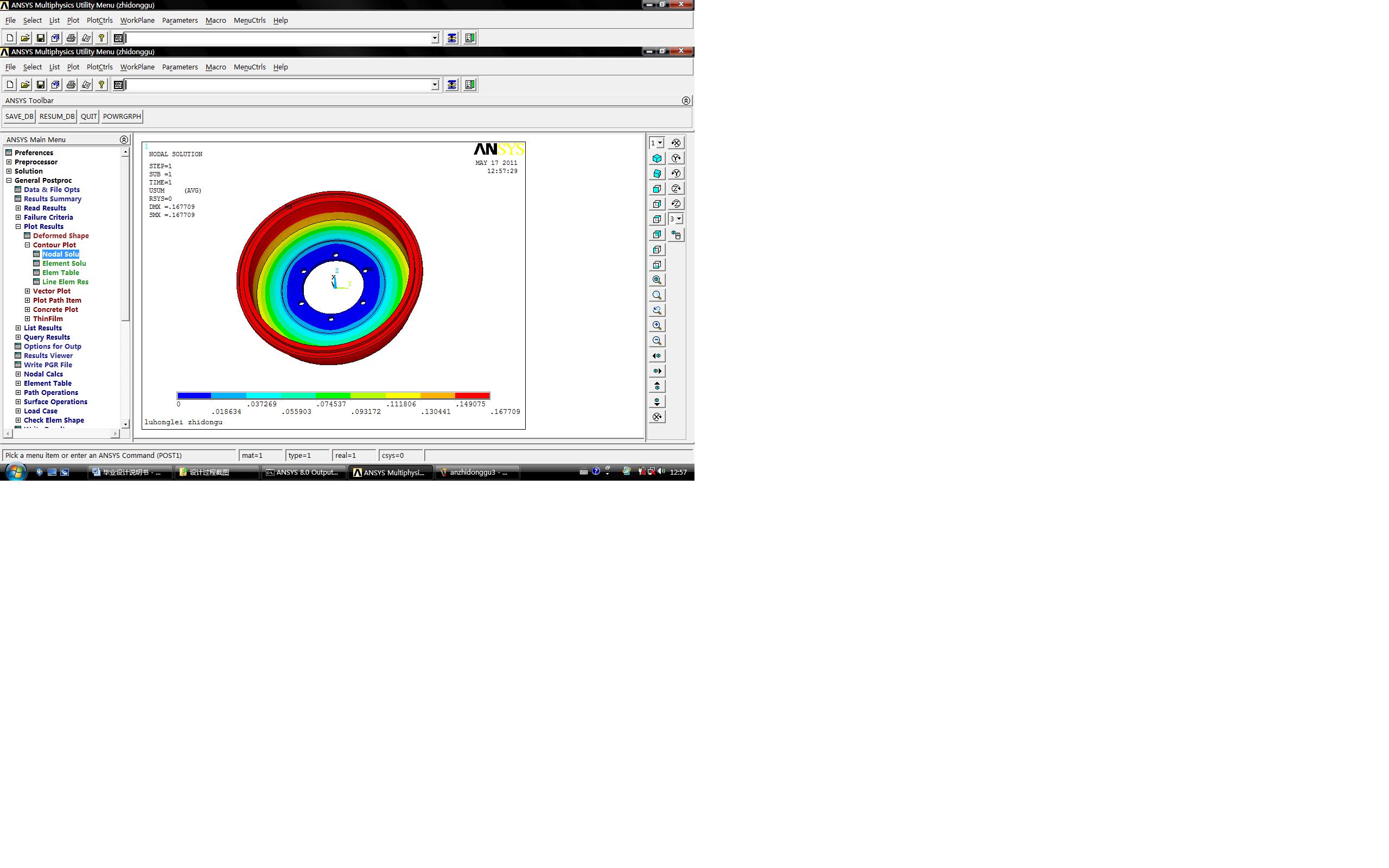Open WorkPlane menu in front ANSYS window

click(137, 67)
